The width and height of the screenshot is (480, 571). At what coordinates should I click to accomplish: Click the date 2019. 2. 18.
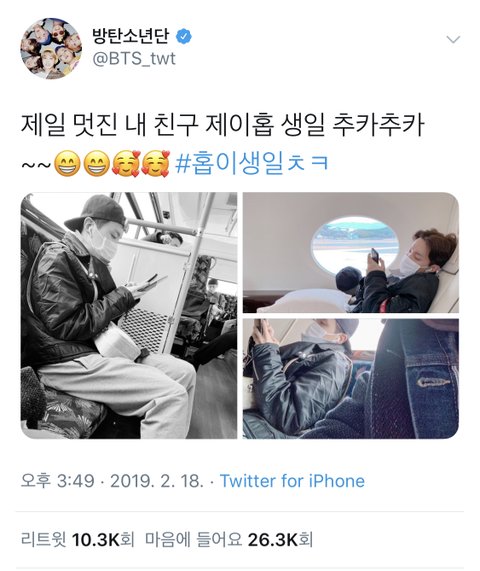point(157,481)
